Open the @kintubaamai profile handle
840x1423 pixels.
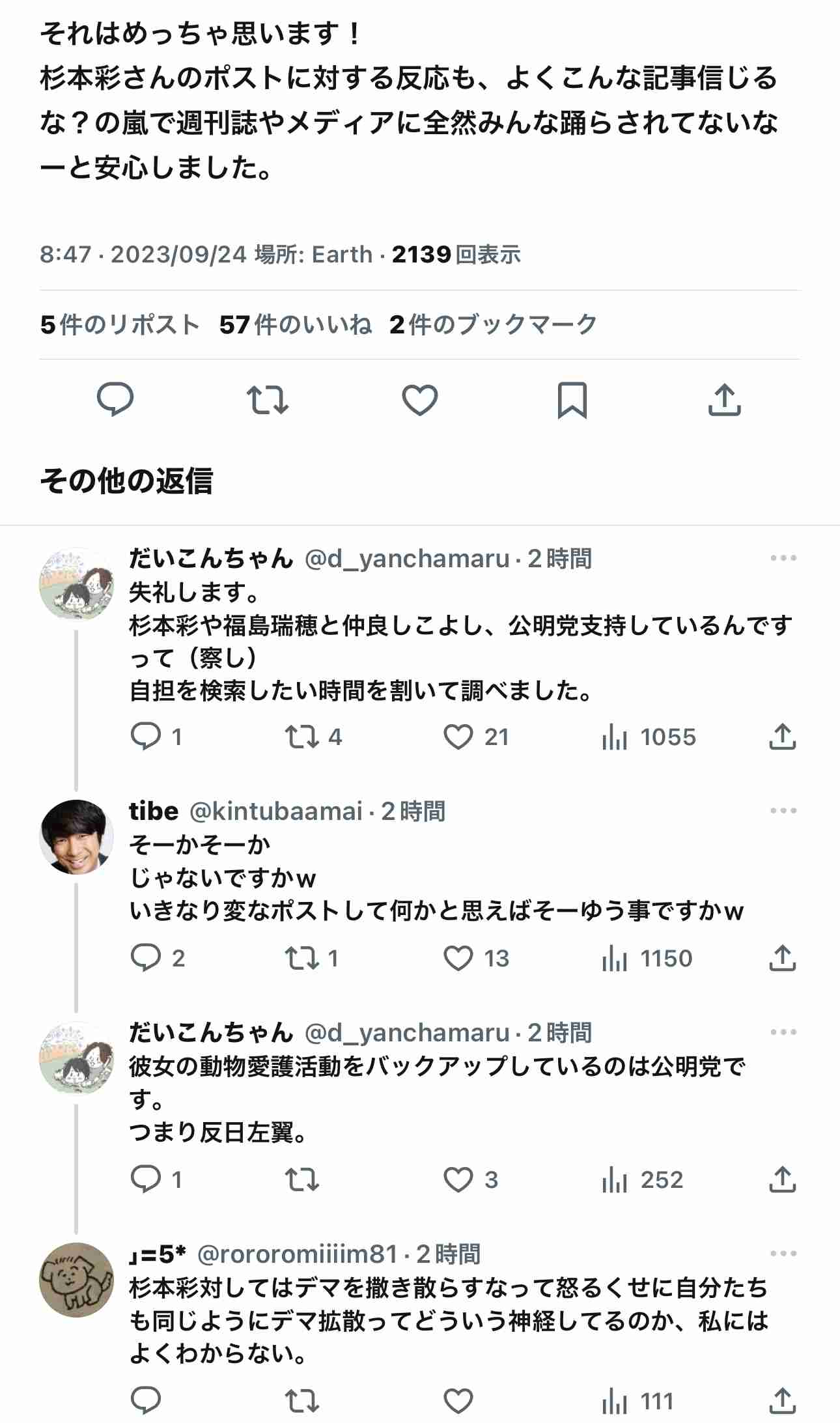(x=275, y=811)
